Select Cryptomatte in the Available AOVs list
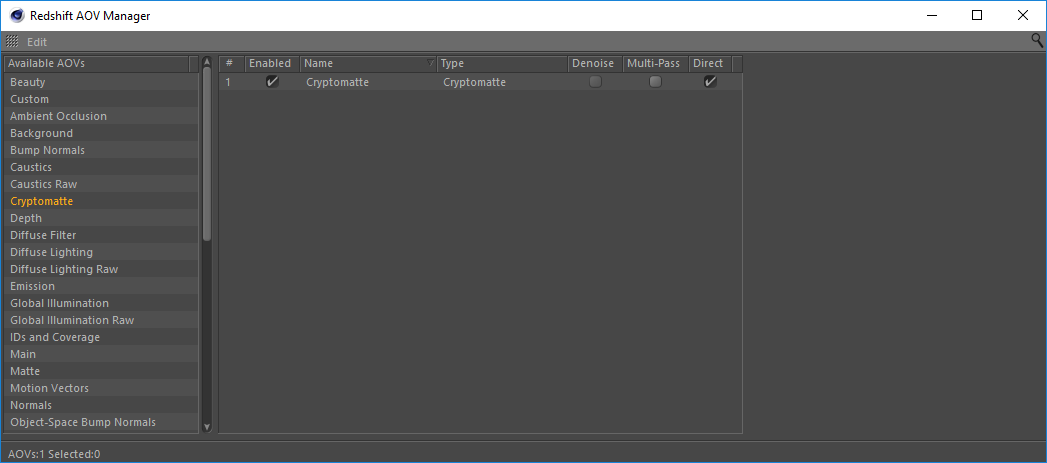 point(42,201)
